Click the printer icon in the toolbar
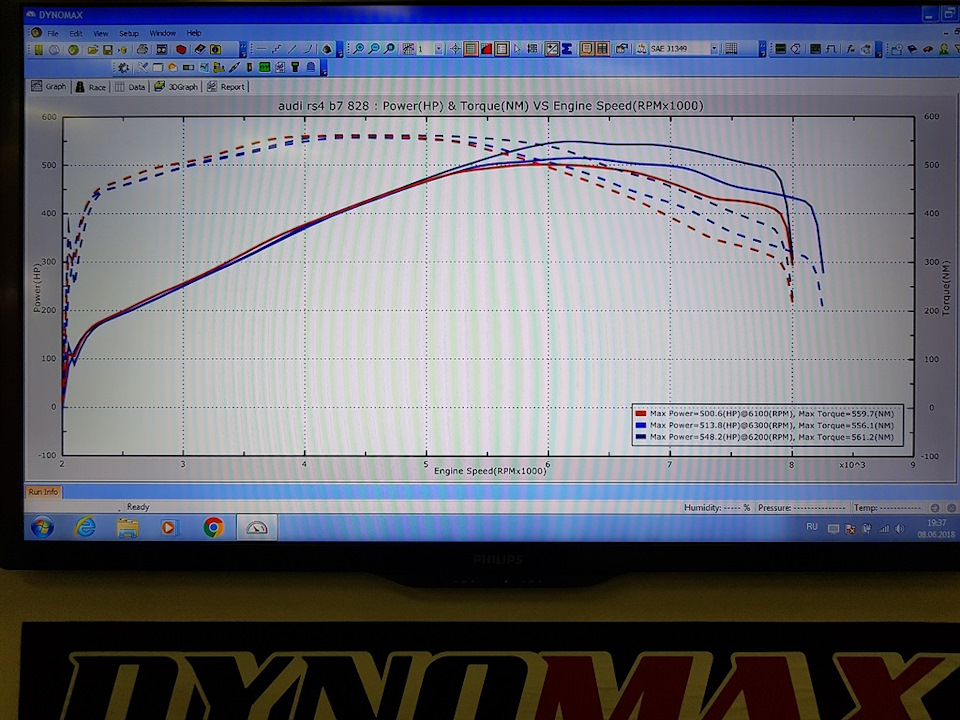 tap(142, 50)
